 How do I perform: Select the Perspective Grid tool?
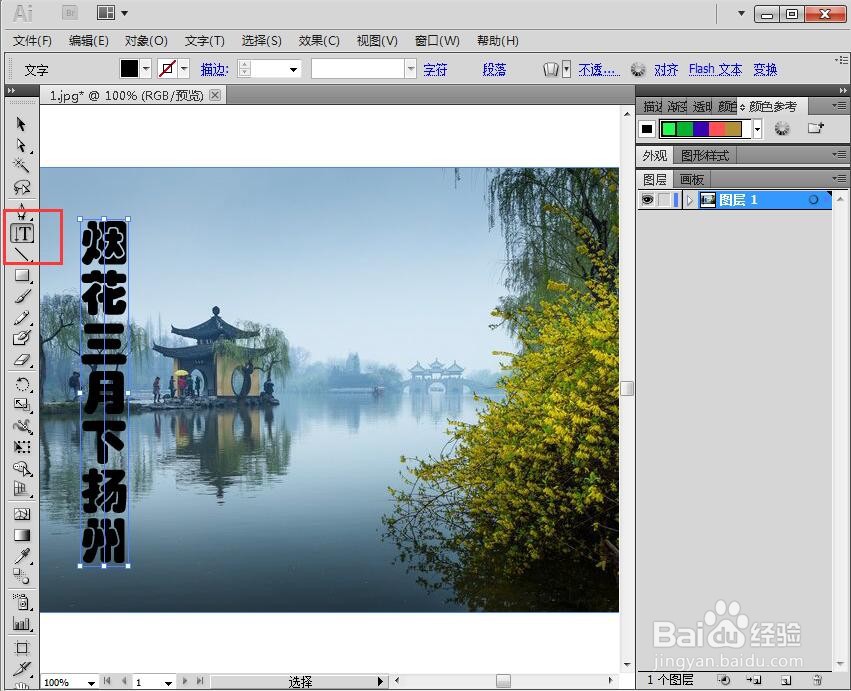[22, 489]
